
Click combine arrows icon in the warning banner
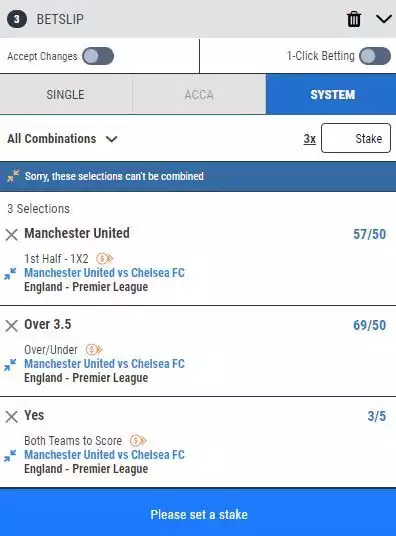coord(13,176)
